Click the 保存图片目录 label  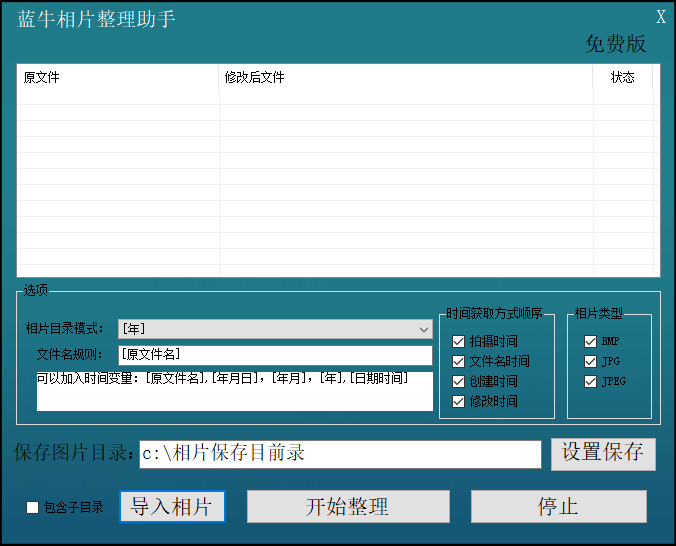[74, 453]
